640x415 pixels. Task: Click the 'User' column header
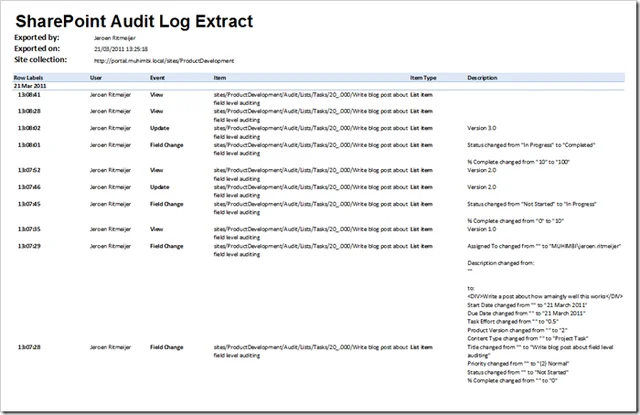[96, 78]
